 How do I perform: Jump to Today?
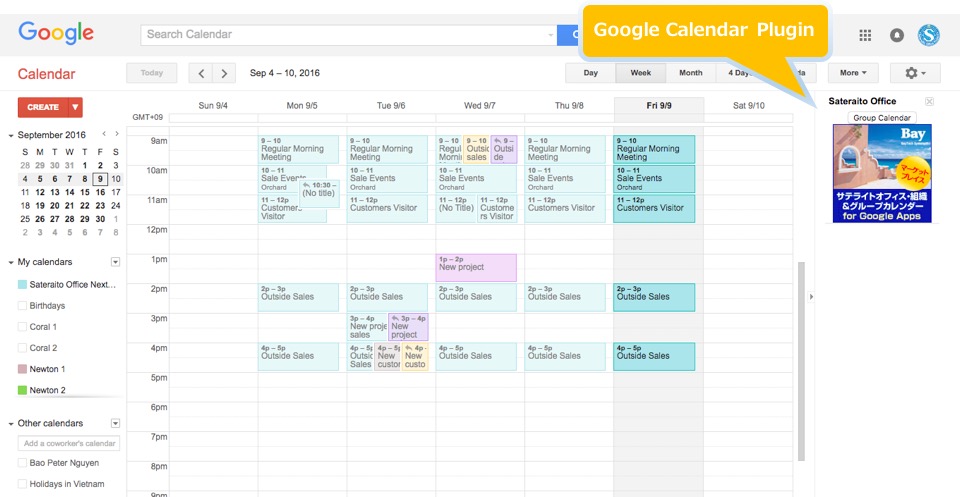pyautogui.click(x=152, y=73)
